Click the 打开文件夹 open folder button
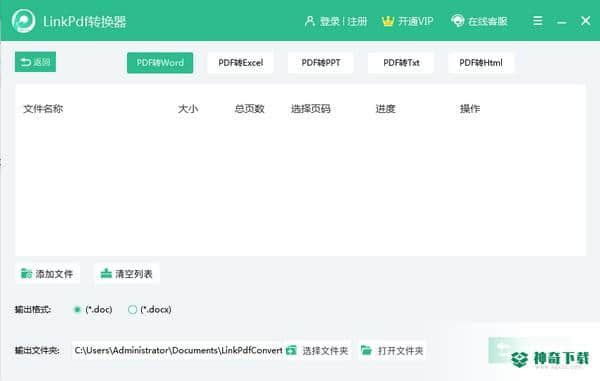 tap(392, 350)
